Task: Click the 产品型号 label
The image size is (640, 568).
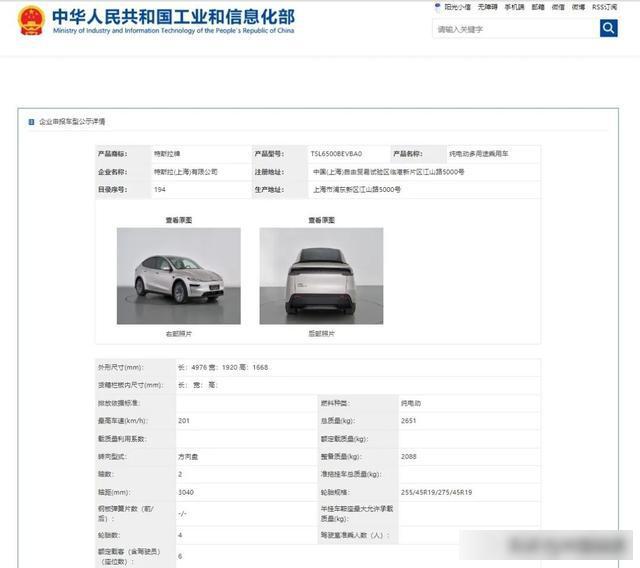Action: click(x=269, y=154)
